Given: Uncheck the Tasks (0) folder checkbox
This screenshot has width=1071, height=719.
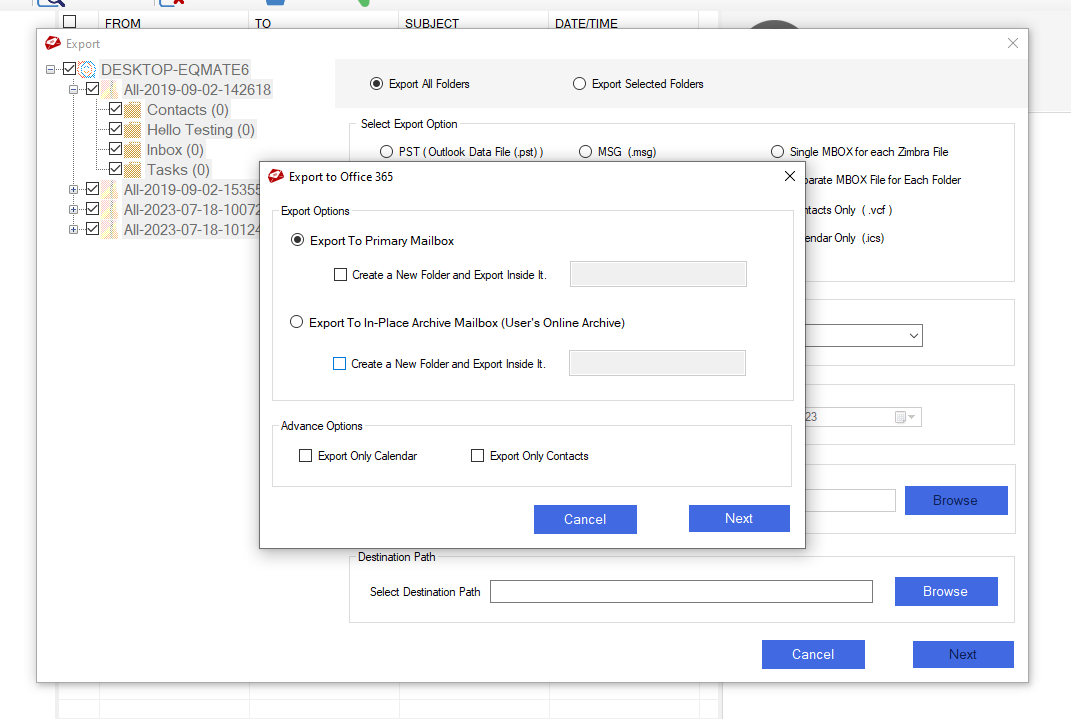Looking at the screenshot, I should (x=115, y=169).
